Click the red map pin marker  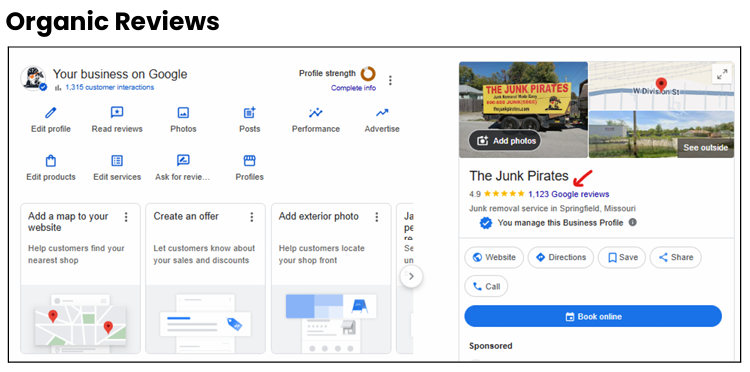point(661,85)
